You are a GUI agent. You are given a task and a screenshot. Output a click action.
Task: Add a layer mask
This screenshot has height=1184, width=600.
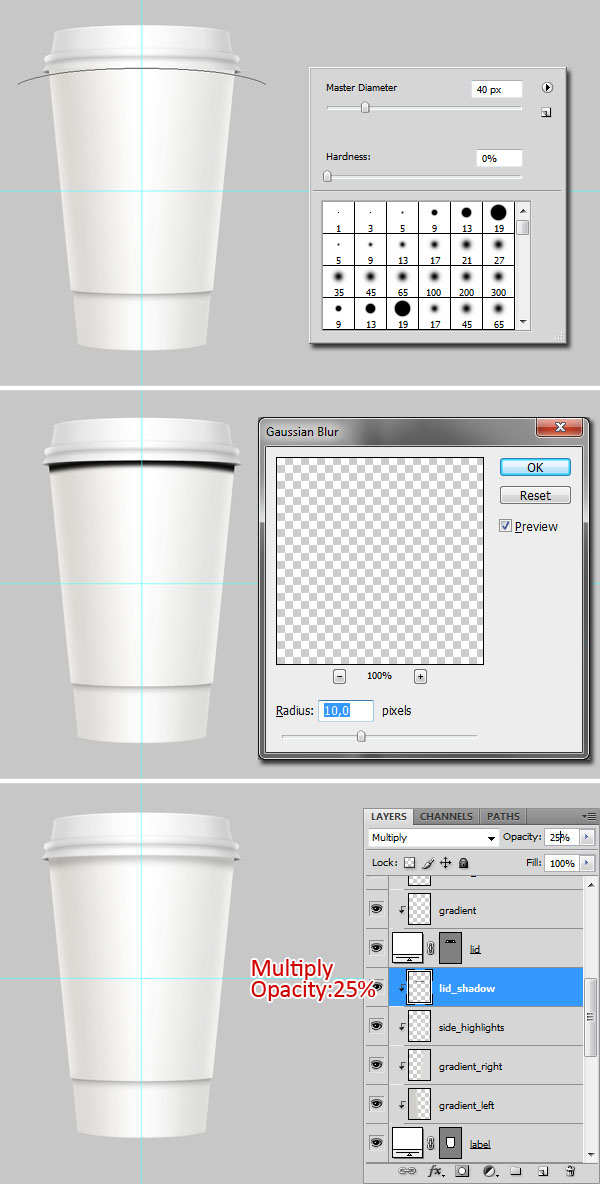coord(463,1170)
